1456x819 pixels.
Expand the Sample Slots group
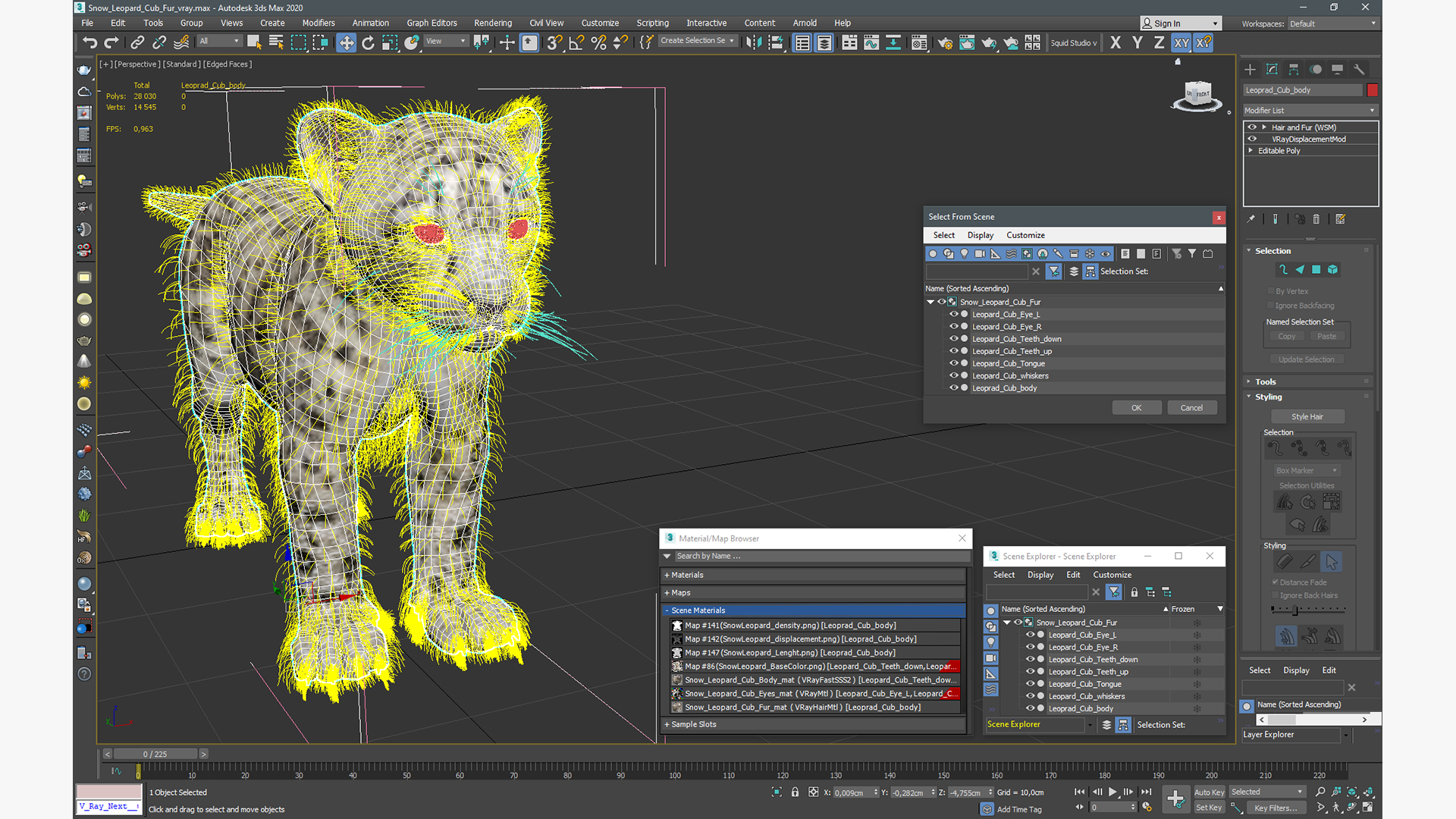click(x=814, y=725)
